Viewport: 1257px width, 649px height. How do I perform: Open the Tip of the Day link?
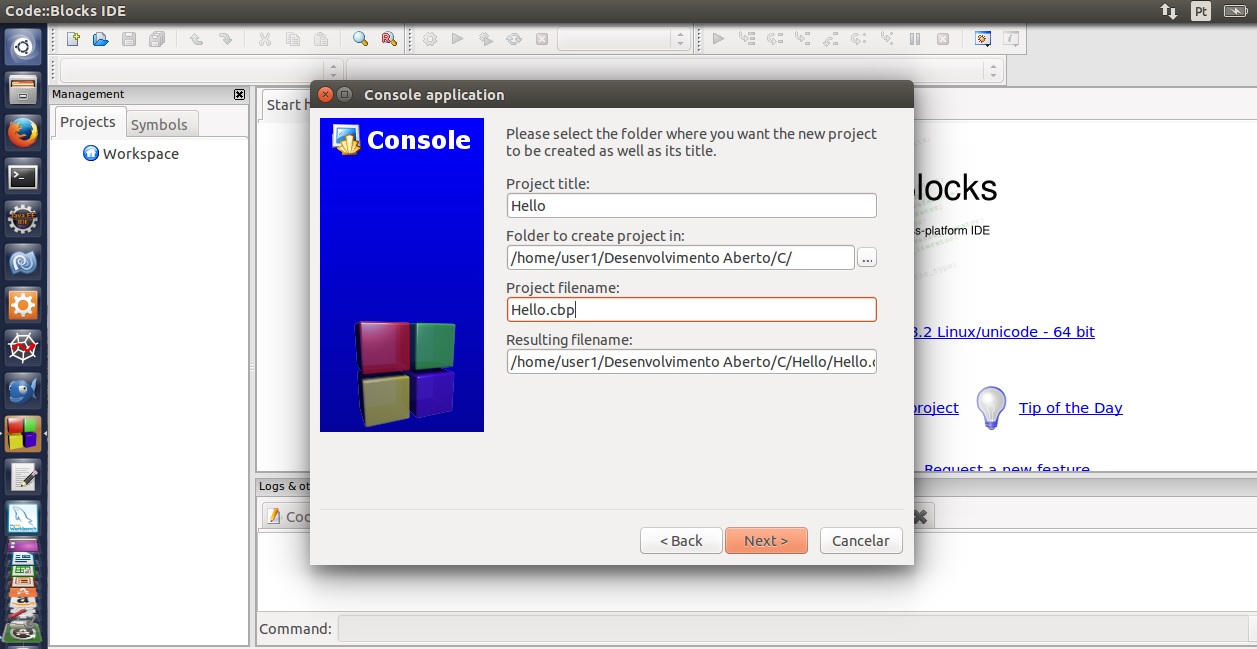(1070, 408)
